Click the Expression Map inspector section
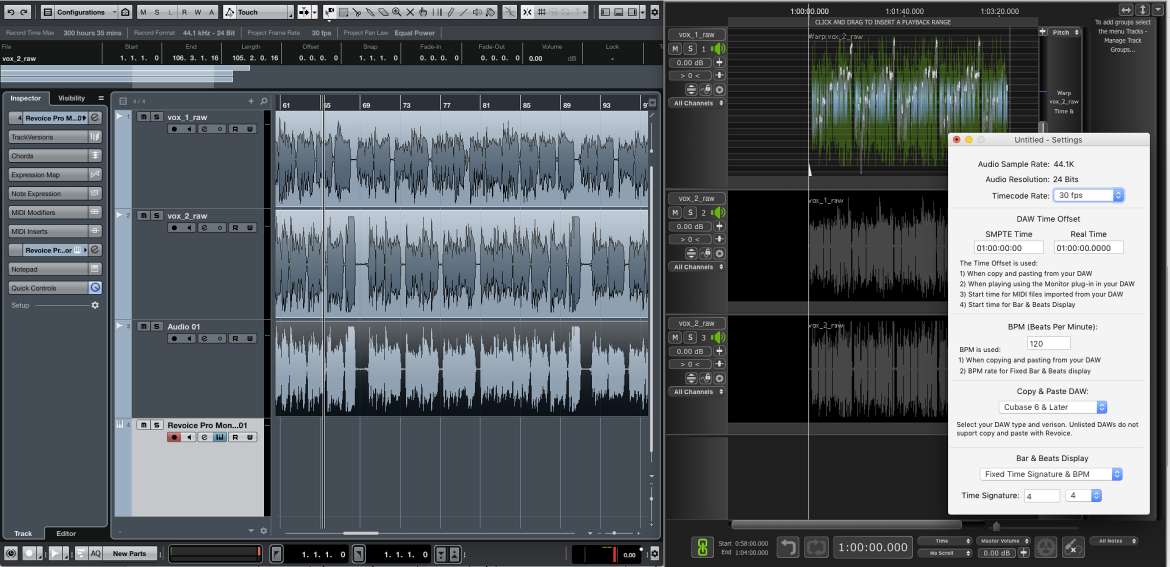This screenshot has height=567, width=1170. [55, 175]
